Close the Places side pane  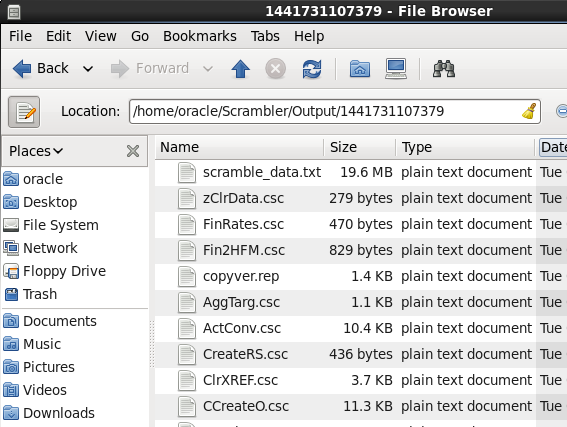[x=133, y=151]
